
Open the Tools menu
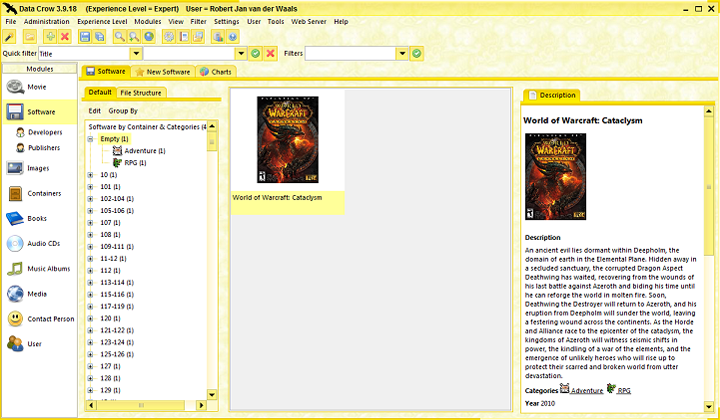(x=276, y=22)
